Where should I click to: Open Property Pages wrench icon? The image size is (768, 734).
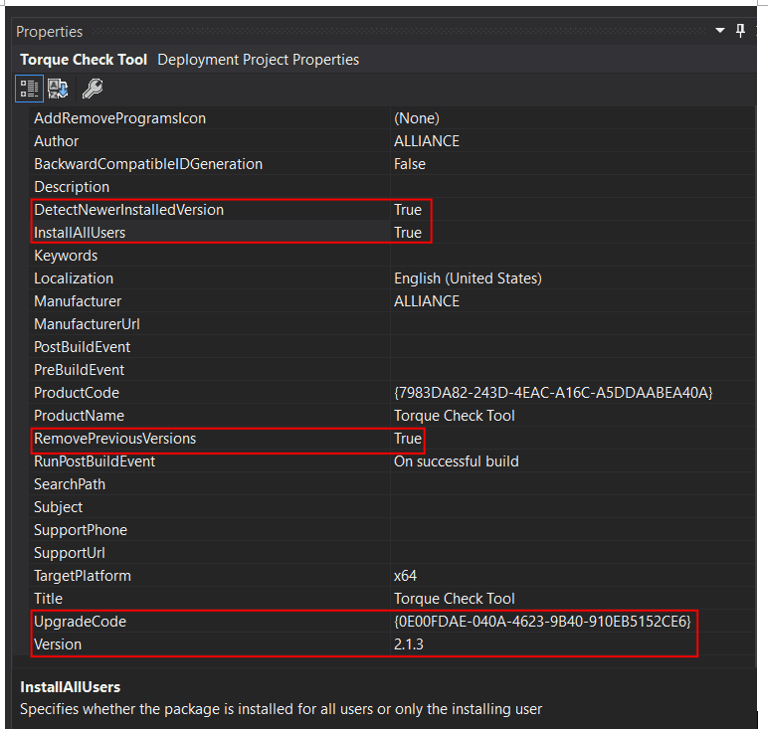[x=92, y=89]
